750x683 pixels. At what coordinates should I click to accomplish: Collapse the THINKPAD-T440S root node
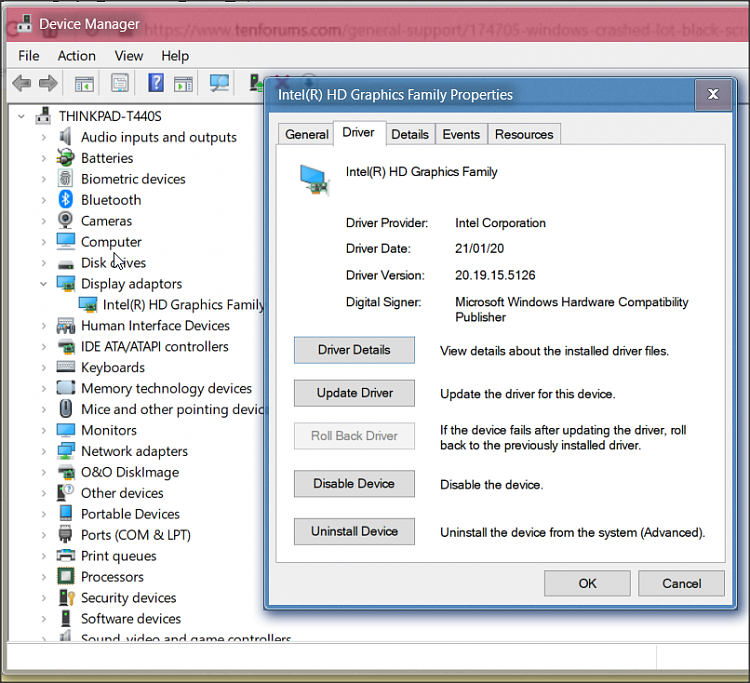coord(22,116)
